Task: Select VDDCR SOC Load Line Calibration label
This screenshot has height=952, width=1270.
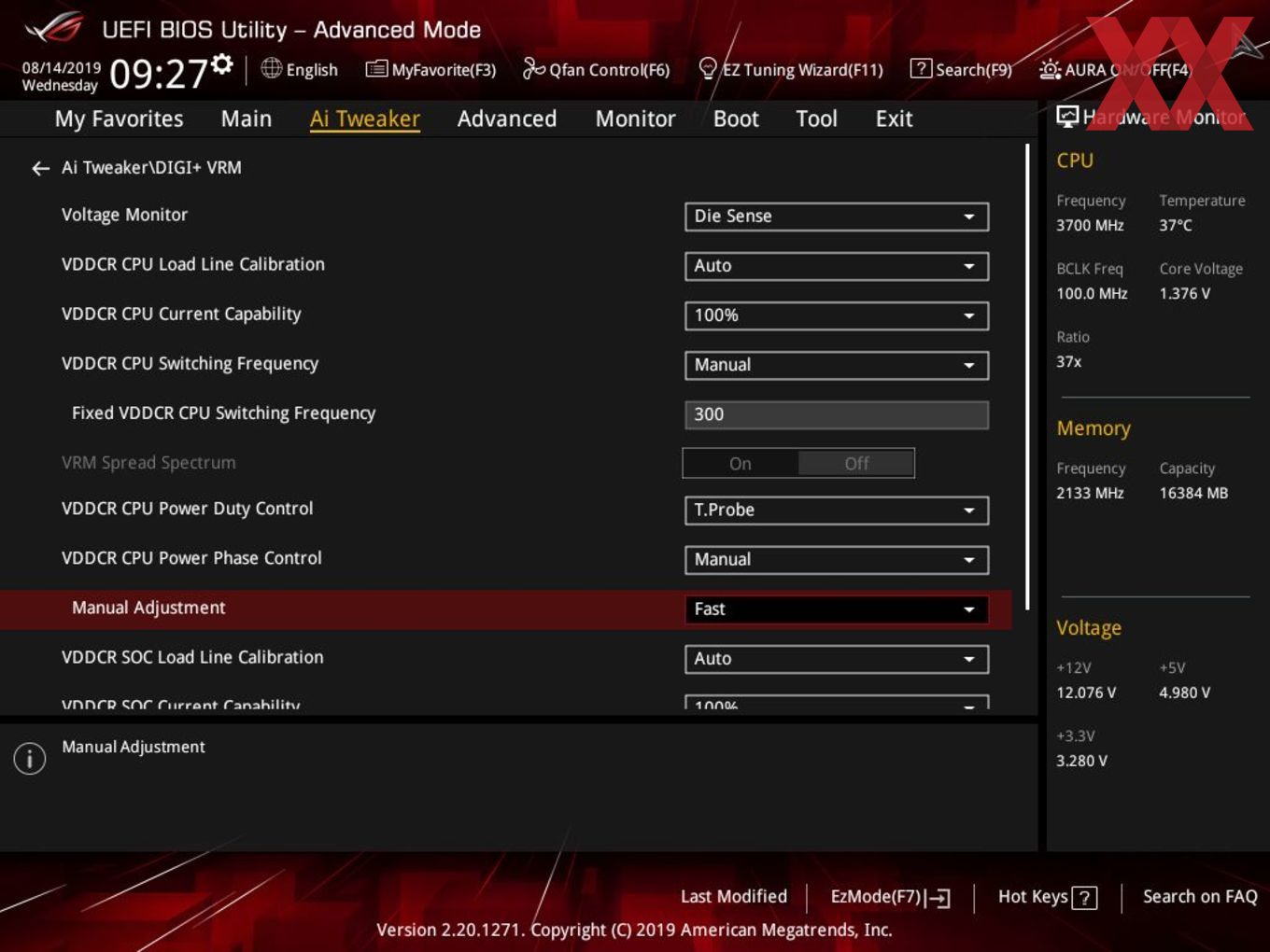Action: [x=192, y=657]
